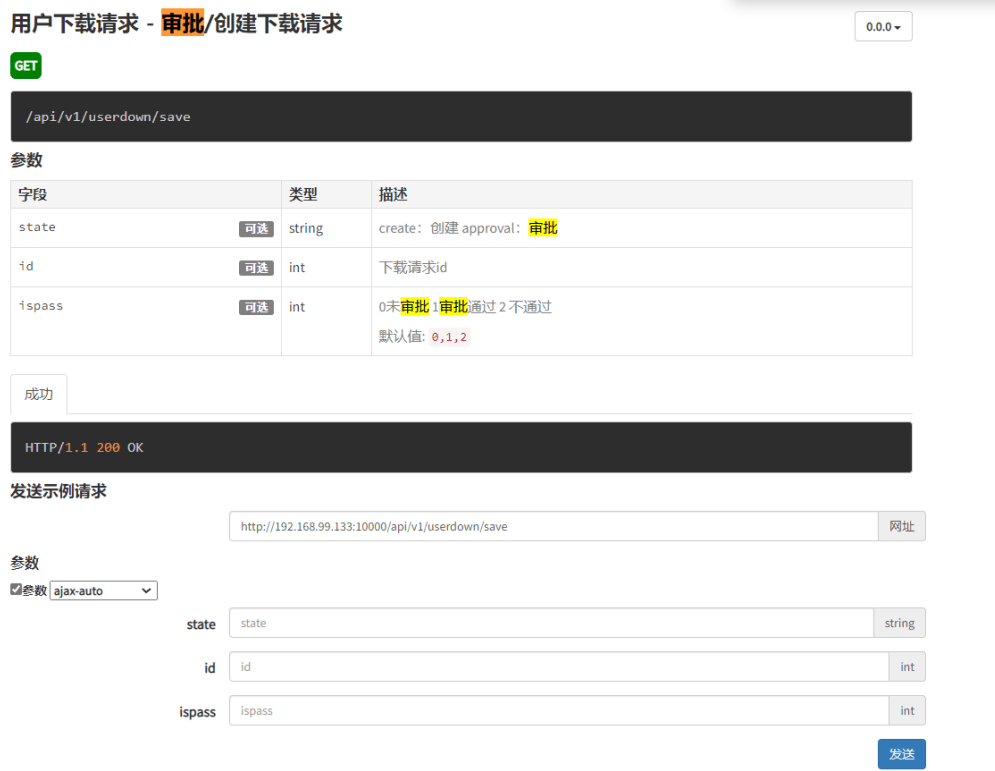995x771 pixels.
Task: Focus the sample request URL field
Action: pos(553,526)
